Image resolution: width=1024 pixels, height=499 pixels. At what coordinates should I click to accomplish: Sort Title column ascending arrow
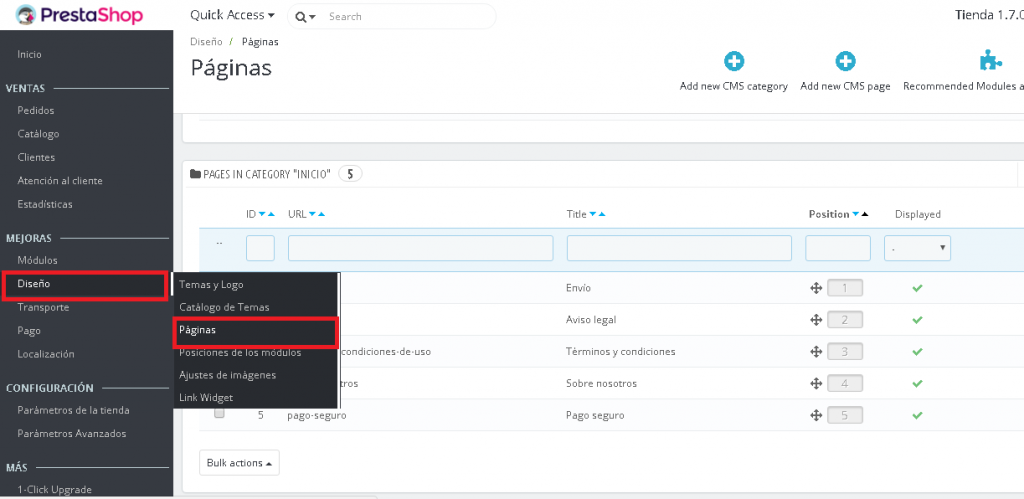pos(602,214)
